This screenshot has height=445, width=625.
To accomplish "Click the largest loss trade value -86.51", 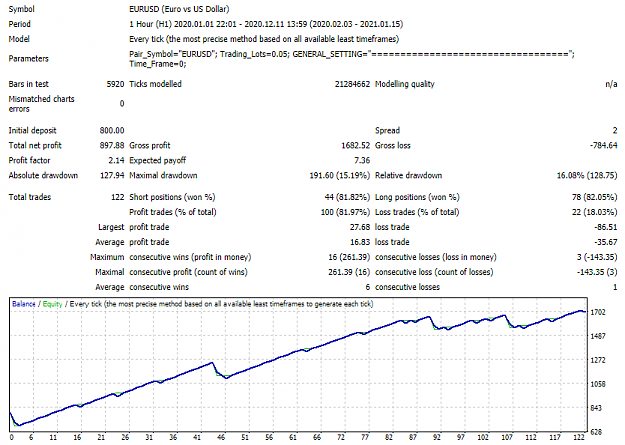I will pos(605,227).
